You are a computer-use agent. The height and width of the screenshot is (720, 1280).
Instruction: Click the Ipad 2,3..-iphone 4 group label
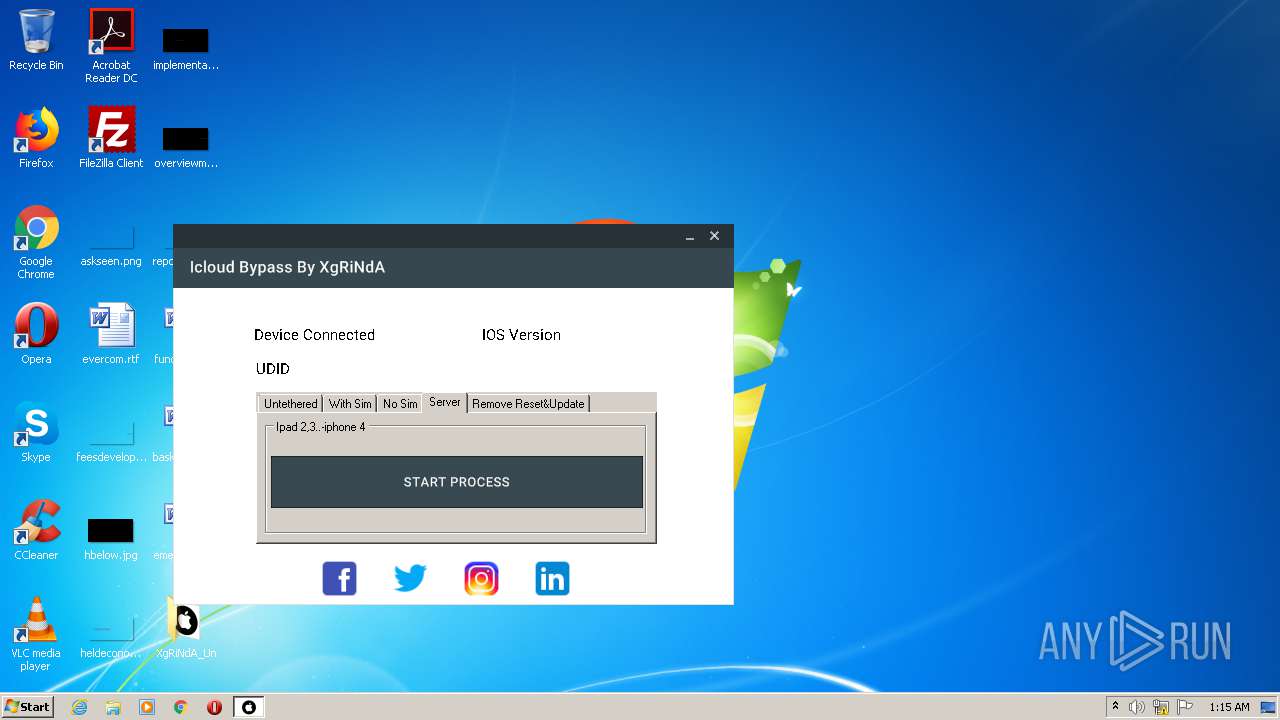pos(321,427)
